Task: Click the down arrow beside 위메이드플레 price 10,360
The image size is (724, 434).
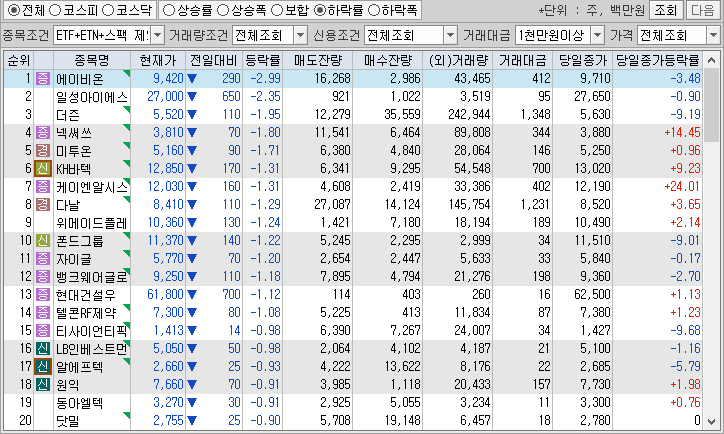Action: click(192, 223)
